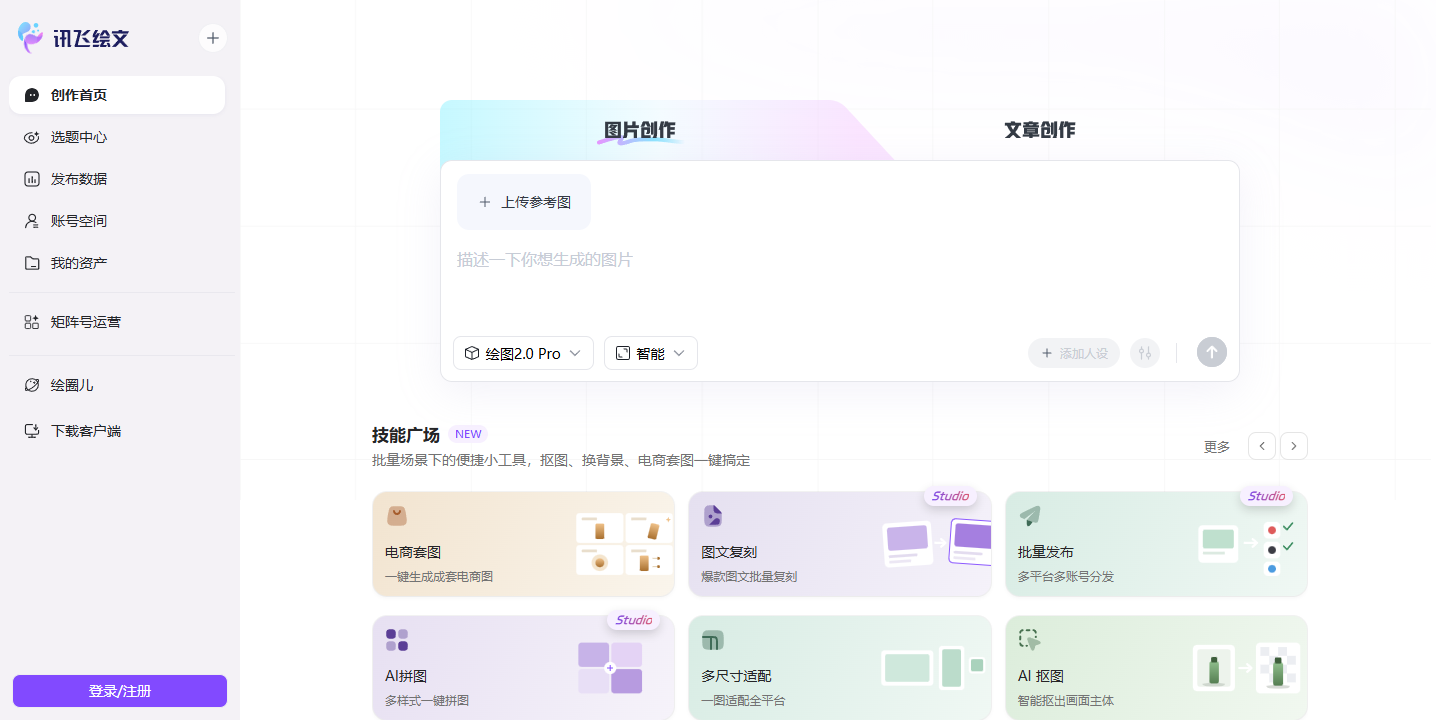This screenshot has width=1440, height=720.
Task: Go to previous skills with left chevron
Action: (1262, 446)
